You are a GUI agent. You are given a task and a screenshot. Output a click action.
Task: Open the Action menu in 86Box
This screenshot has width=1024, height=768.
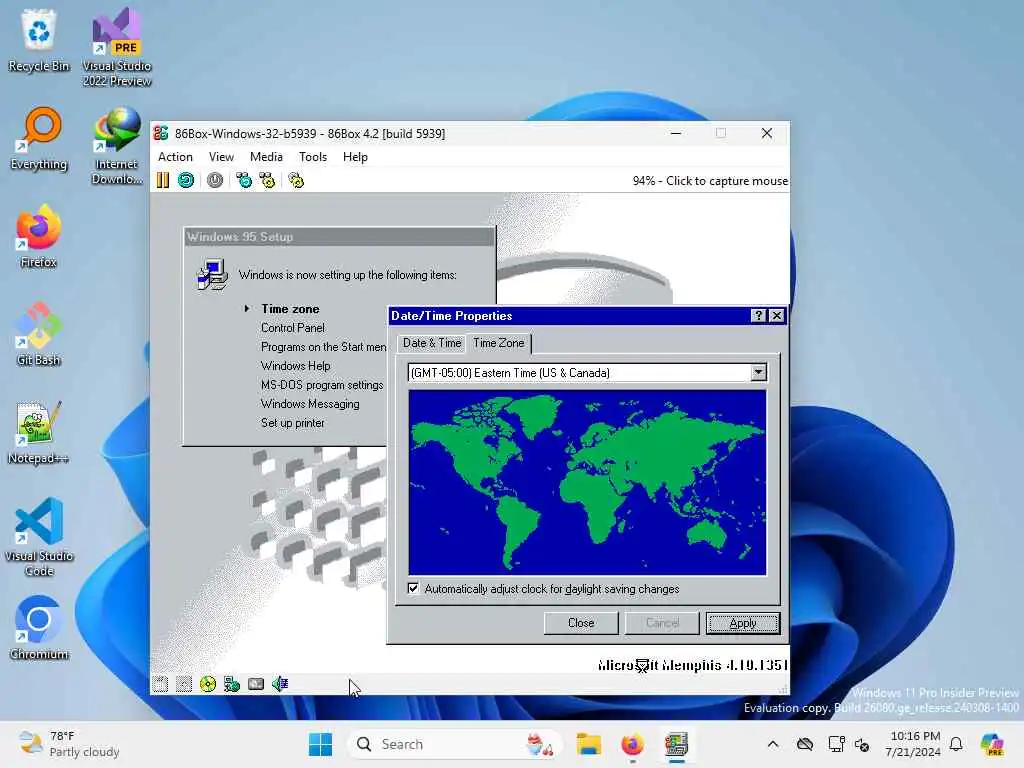(x=175, y=157)
